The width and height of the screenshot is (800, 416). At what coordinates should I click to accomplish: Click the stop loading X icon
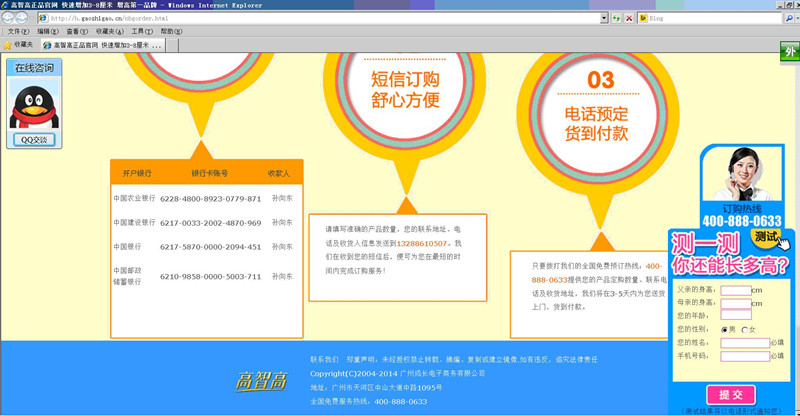630,18
